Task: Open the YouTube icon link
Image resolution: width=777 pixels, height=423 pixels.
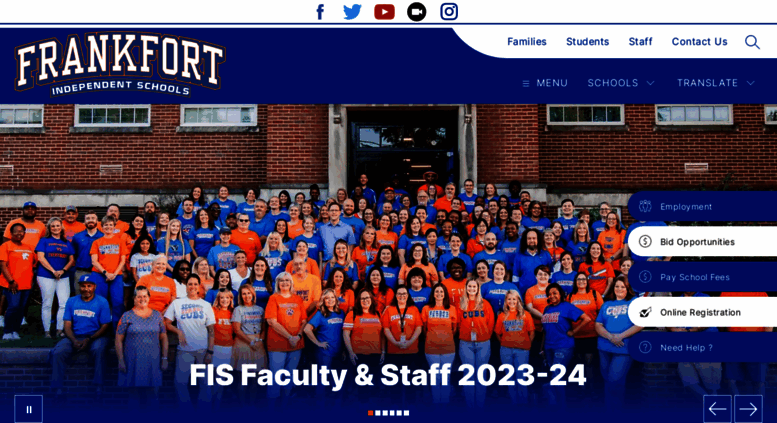Action: click(385, 12)
